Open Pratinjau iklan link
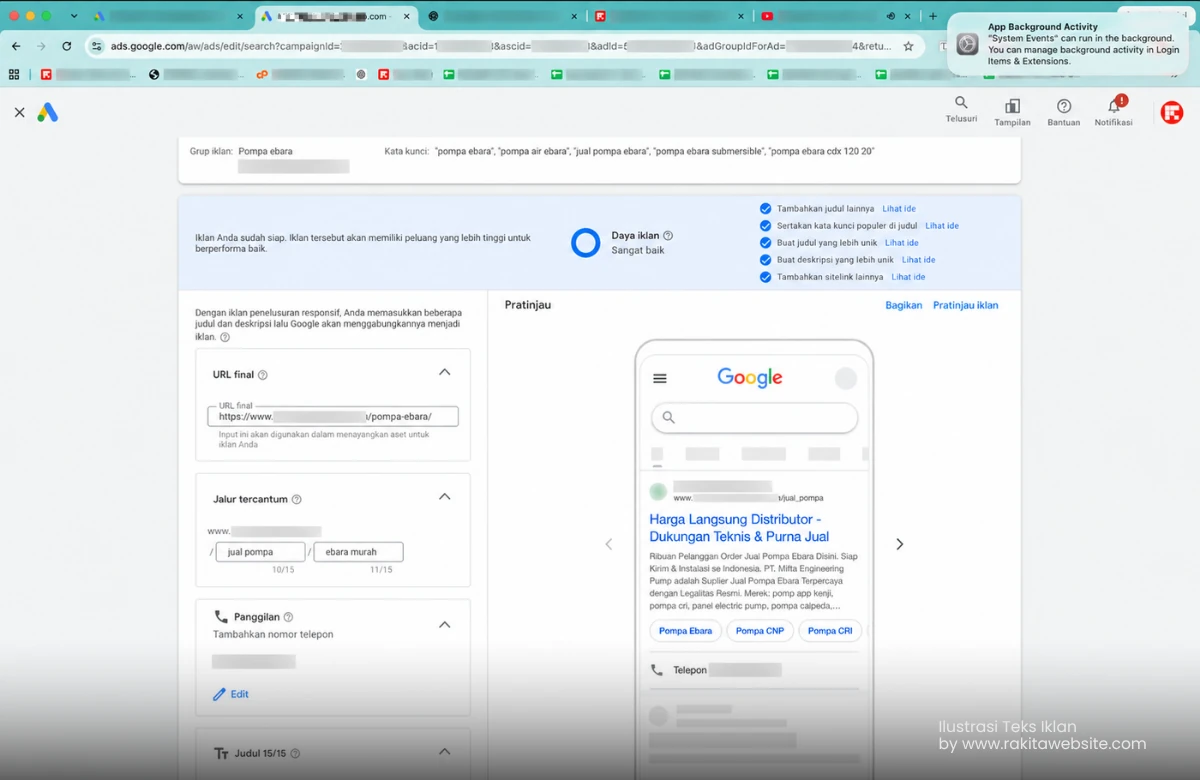The image size is (1200, 780). tap(966, 305)
